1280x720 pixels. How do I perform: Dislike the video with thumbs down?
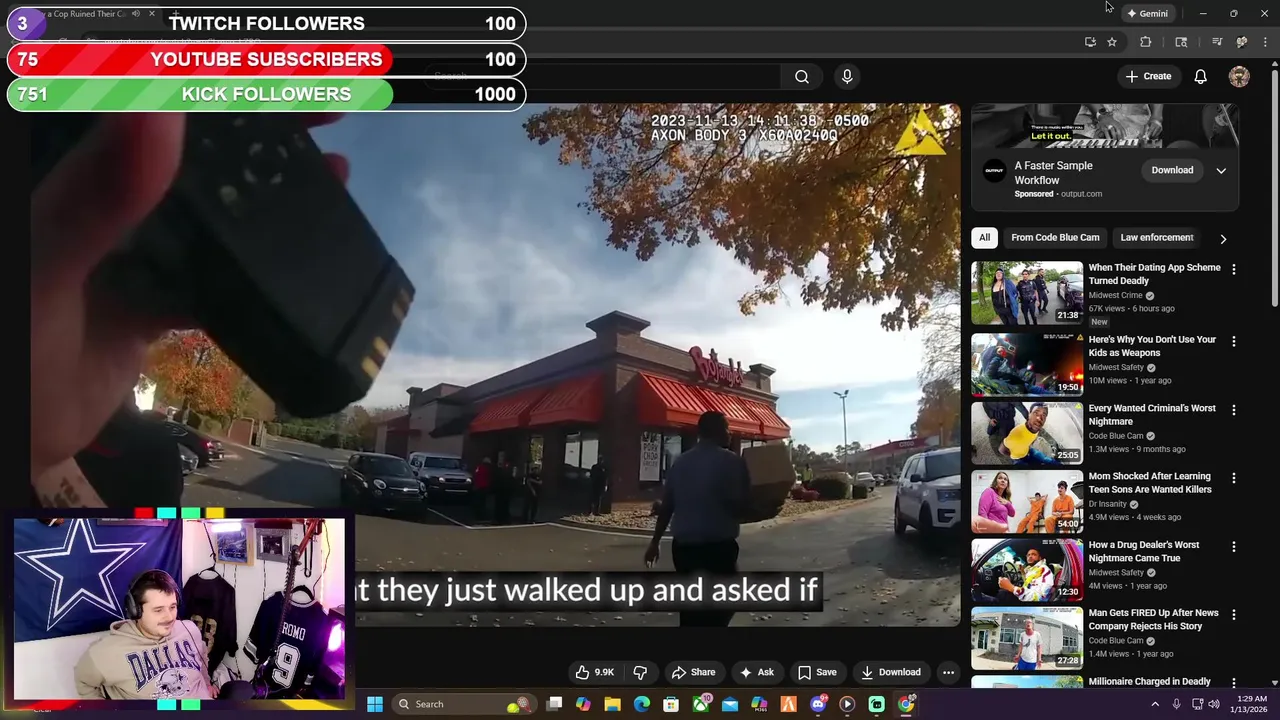point(640,672)
